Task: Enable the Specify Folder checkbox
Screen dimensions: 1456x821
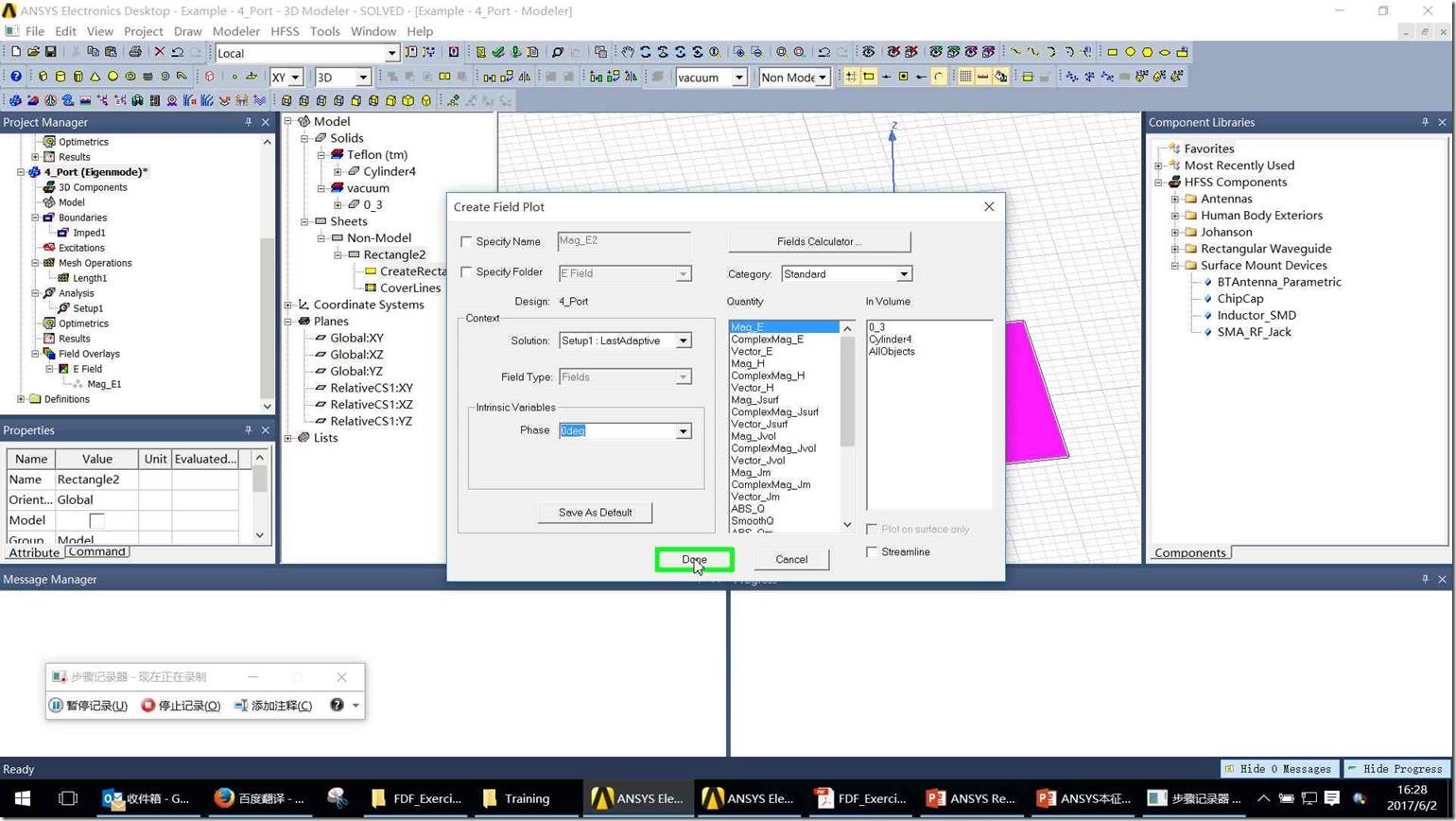Action: (x=466, y=272)
